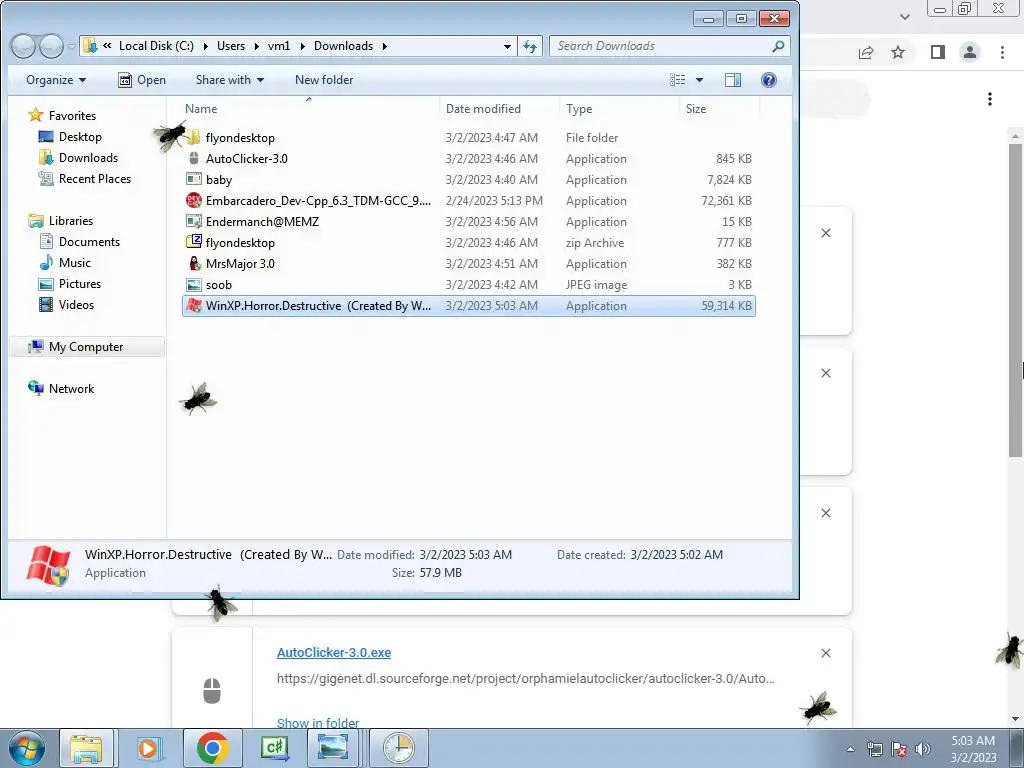Select My Computer in navigation pane

pyautogui.click(x=86, y=347)
